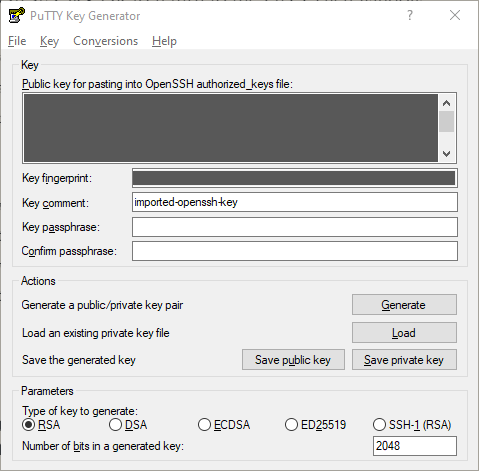Select the ECDSA key type
Screen dimensions: 479x471
point(204,425)
